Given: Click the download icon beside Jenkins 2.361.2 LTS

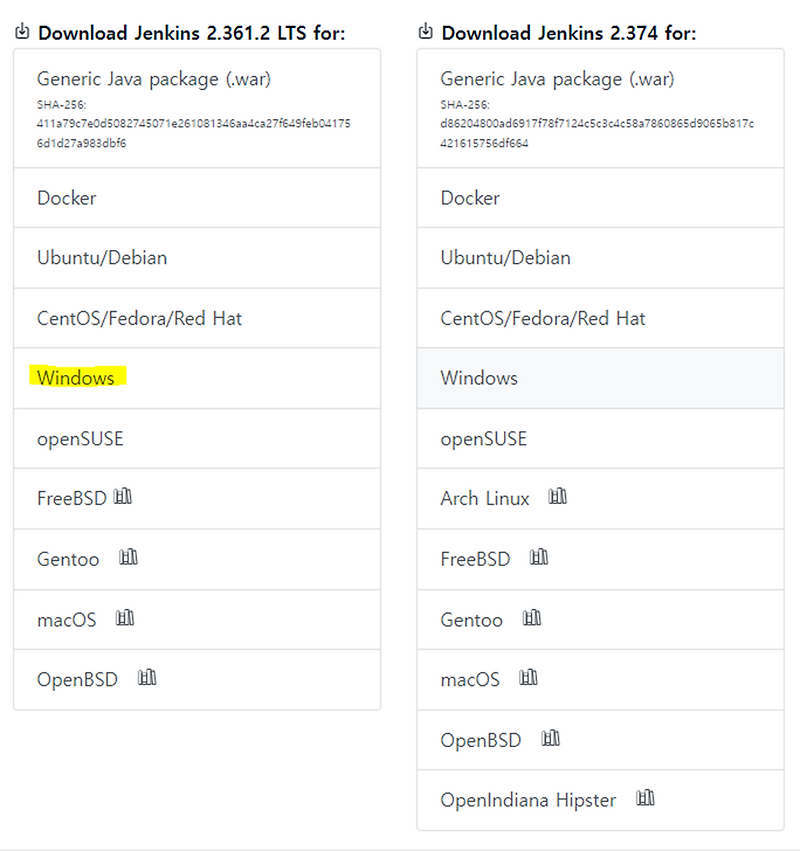Looking at the screenshot, I should (x=22, y=32).
